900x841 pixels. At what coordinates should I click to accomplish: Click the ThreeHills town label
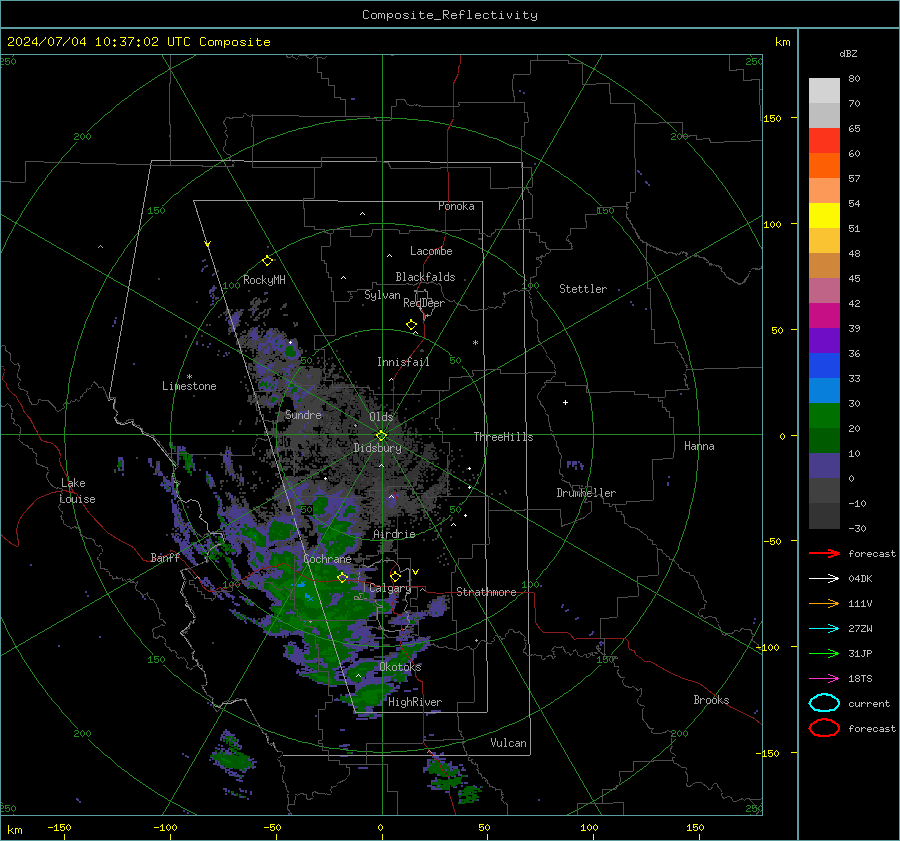[x=503, y=437]
